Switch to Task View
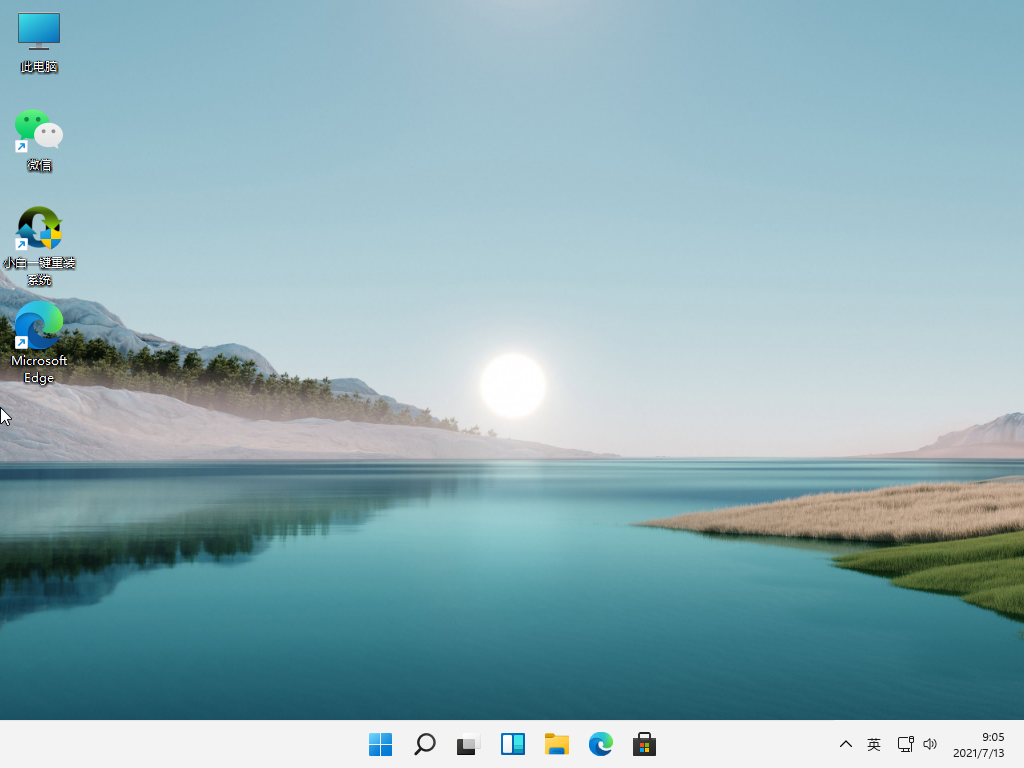This screenshot has width=1024, height=768. [x=468, y=744]
